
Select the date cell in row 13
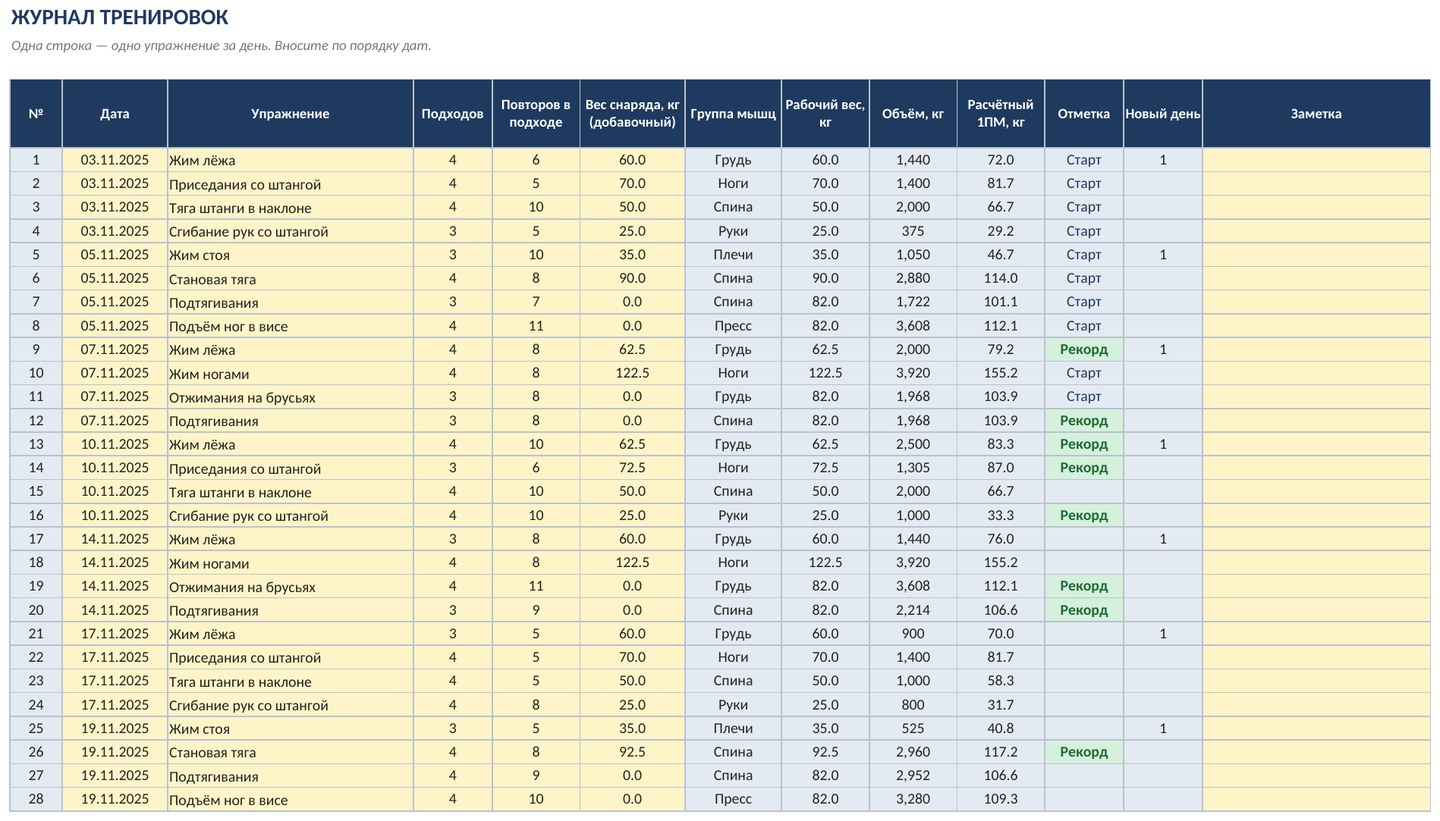pos(115,444)
